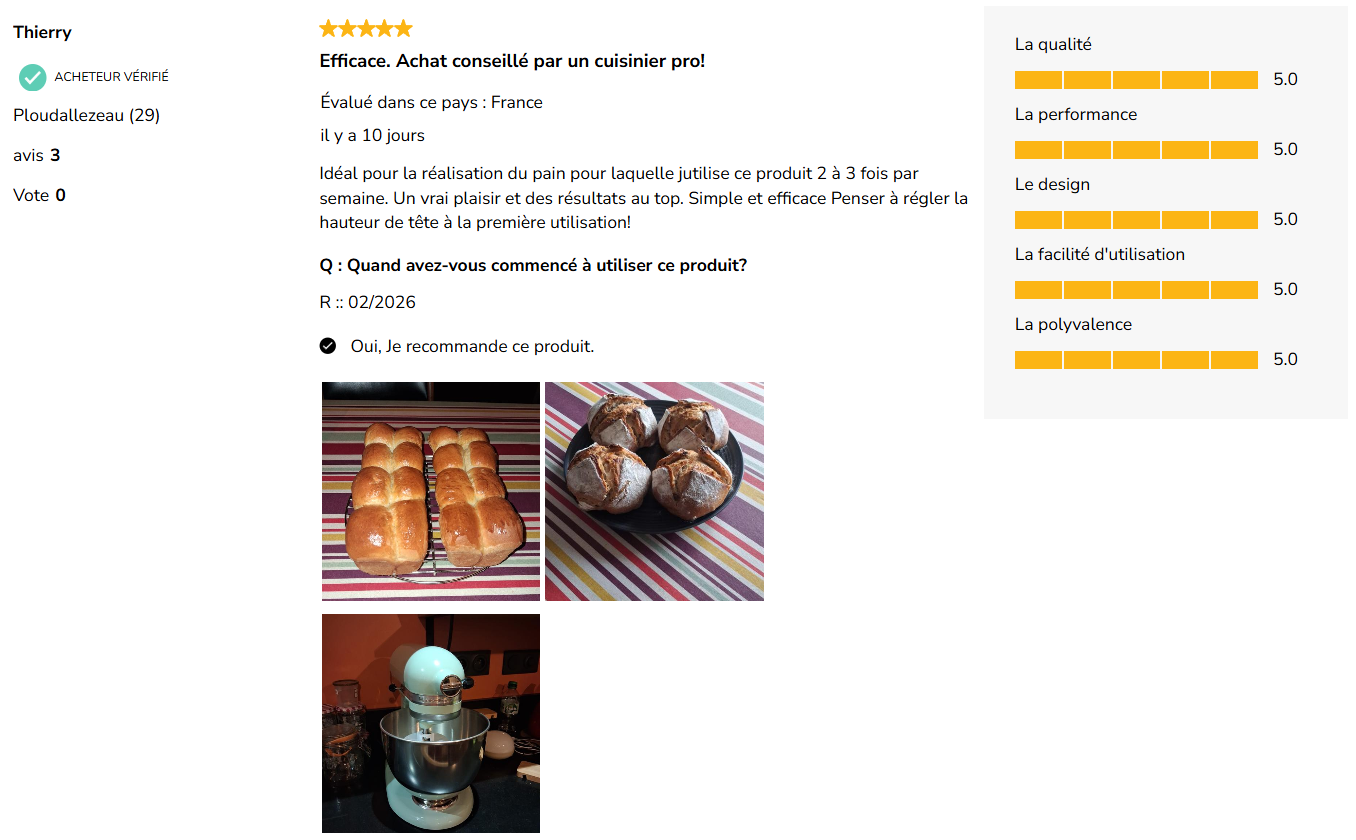The height and width of the screenshot is (840, 1356).
Task: Click the La polyvalence rating bar
Action: coord(1136,360)
